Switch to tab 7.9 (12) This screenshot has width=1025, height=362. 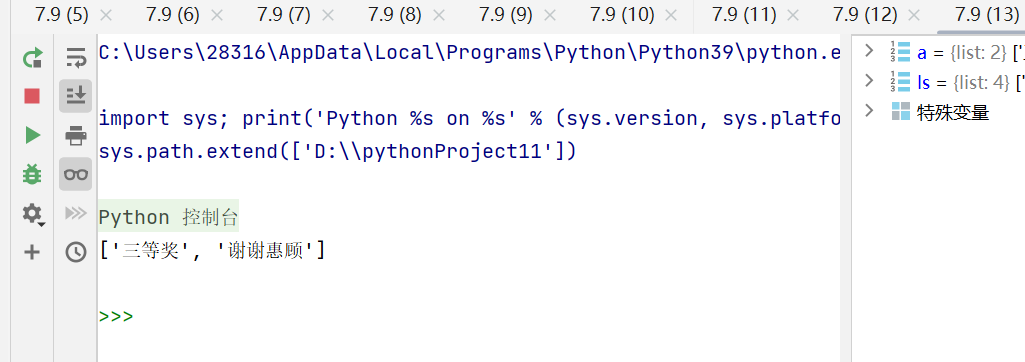tap(865, 14)
